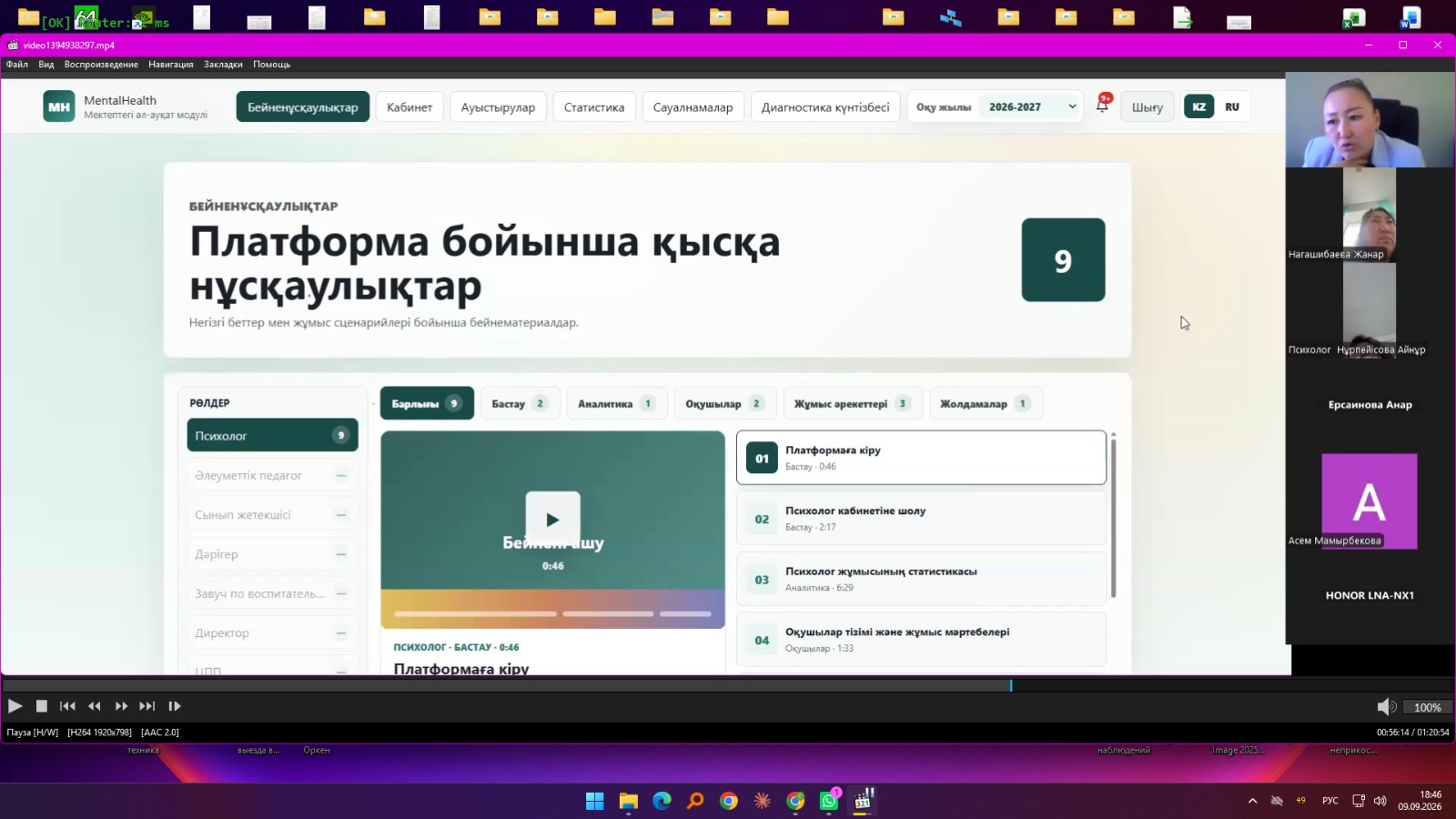Screen dimensions: 1456x819
Task: Select the Психолог role
Action: [272, 435]
